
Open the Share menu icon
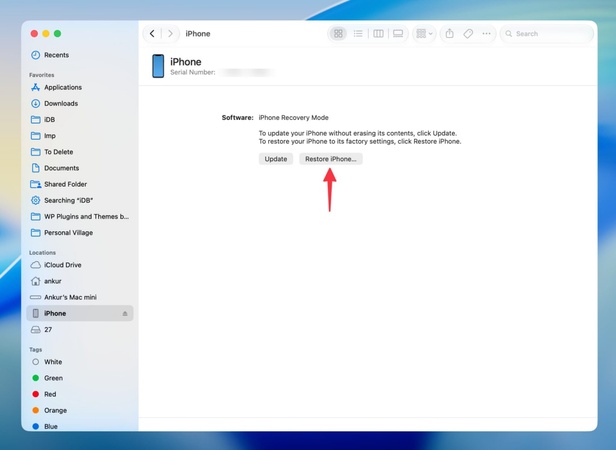click(x=449, y=34)
